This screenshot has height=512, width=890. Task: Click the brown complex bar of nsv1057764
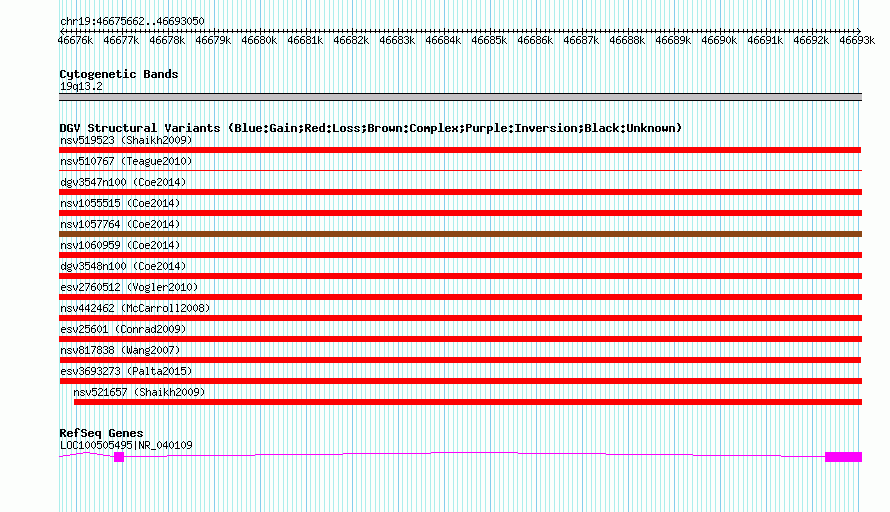460,234
